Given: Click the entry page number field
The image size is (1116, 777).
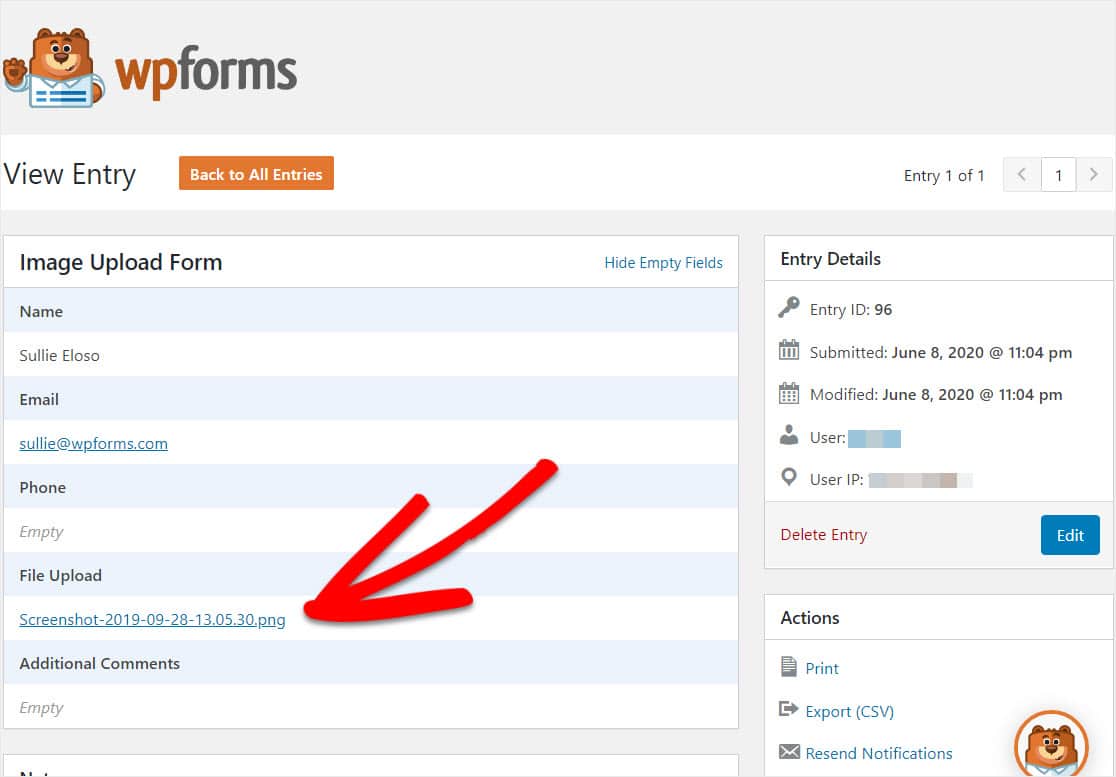Looking at the screenshot, I should (1058, 174).
